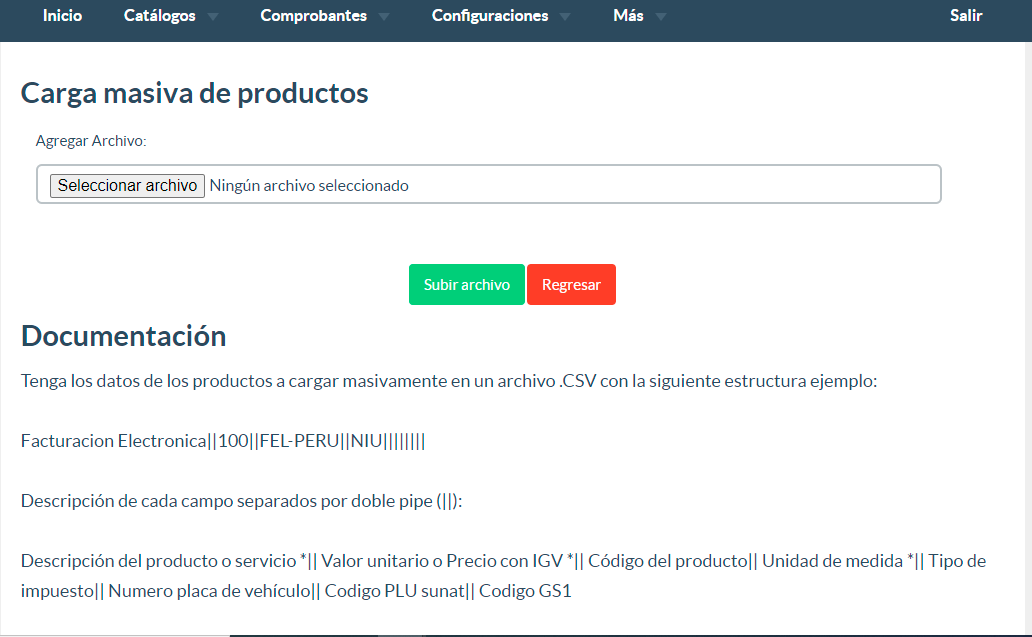The height and width of the screenshot is (637, 1032).
Task: Click Salir to log out
Action: 966,16
